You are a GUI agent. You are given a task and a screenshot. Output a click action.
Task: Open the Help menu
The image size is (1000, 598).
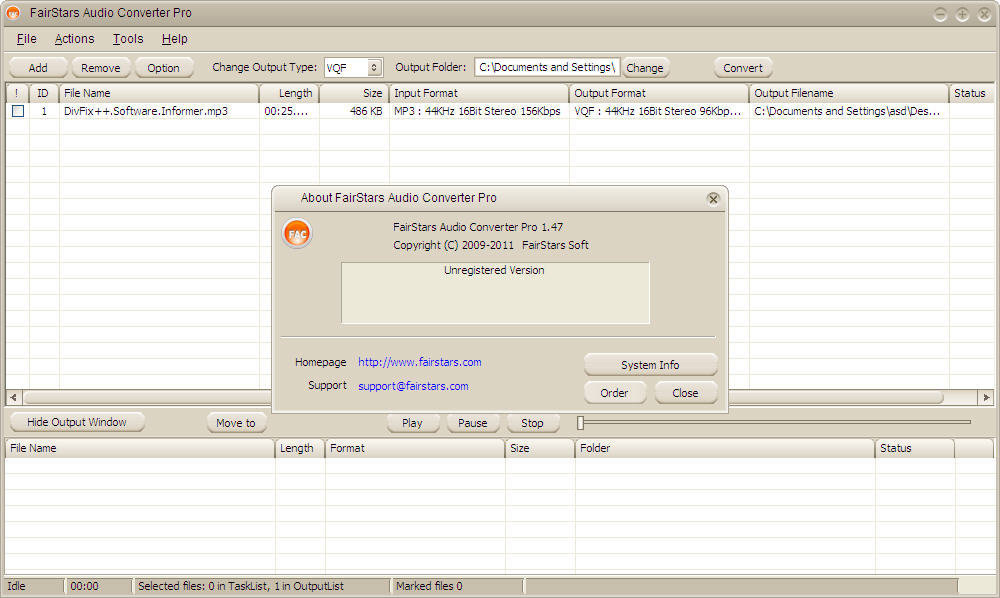click(x=174, y=39)
